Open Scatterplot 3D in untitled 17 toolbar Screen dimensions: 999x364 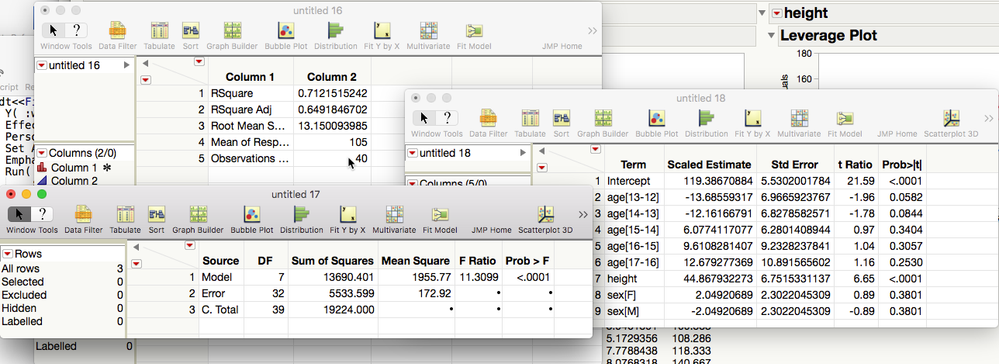(545, 214)
